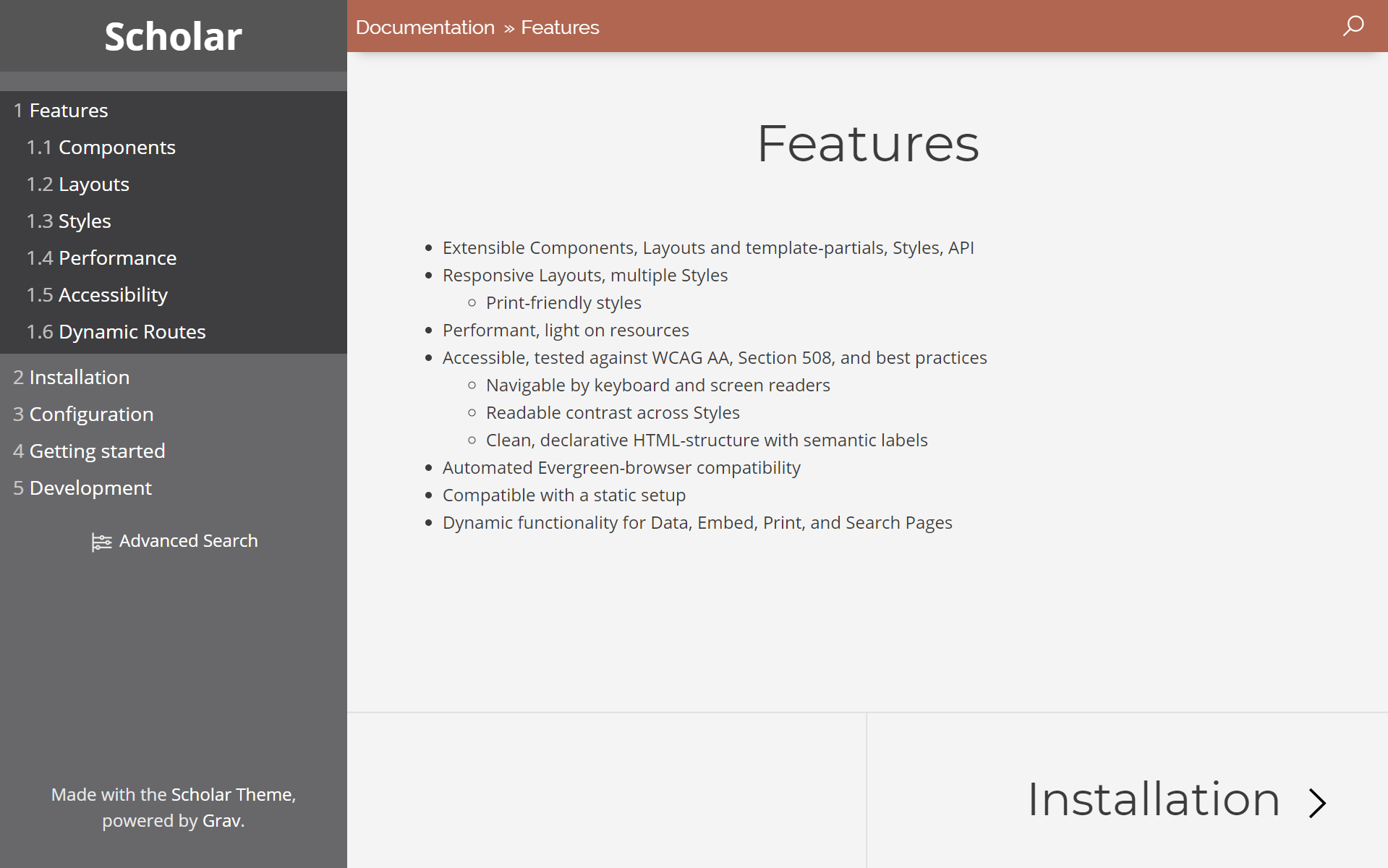Open the 1.1 Components section

pyautogui.click(x=116, y=148)
